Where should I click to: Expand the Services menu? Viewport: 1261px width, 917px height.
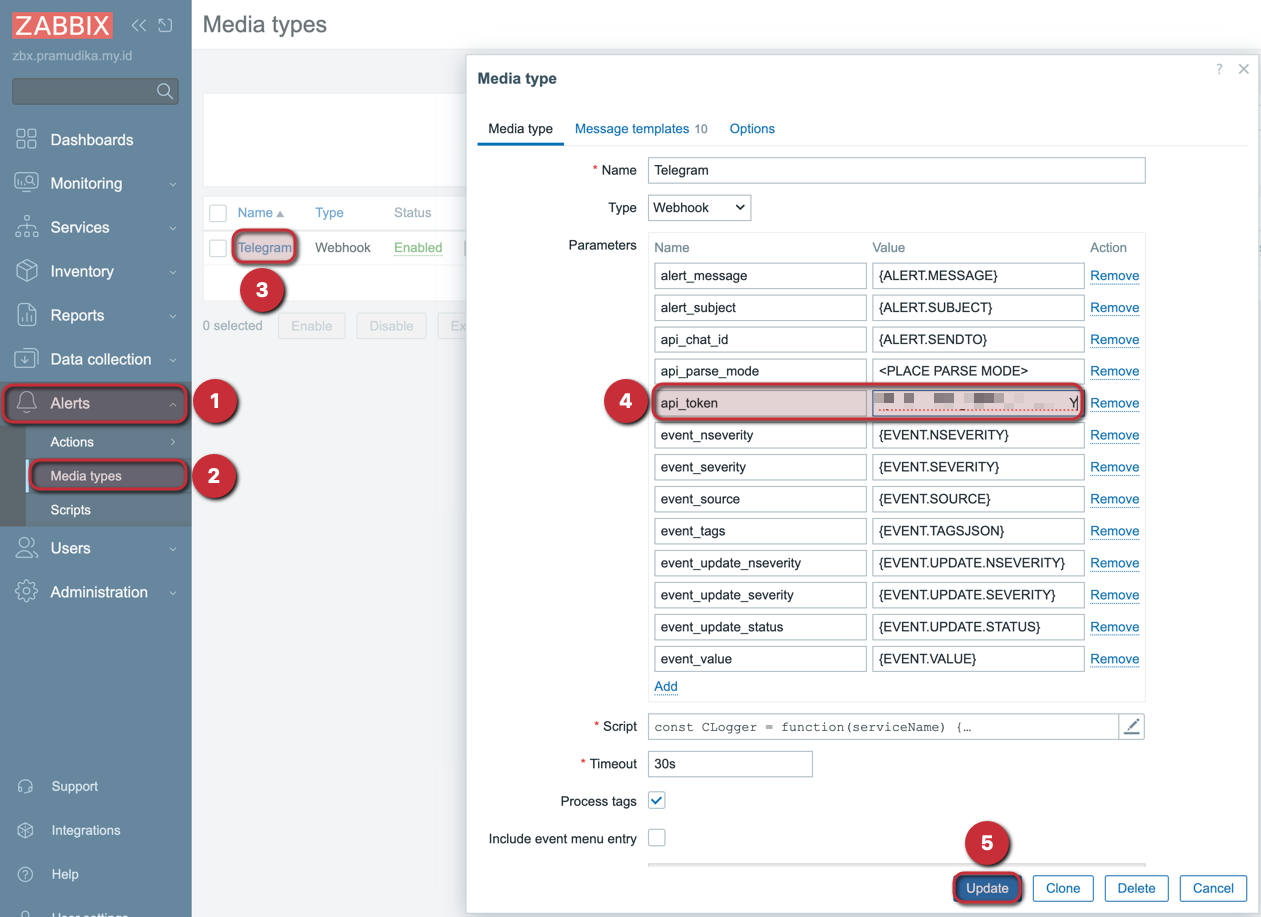pos(172,228)
